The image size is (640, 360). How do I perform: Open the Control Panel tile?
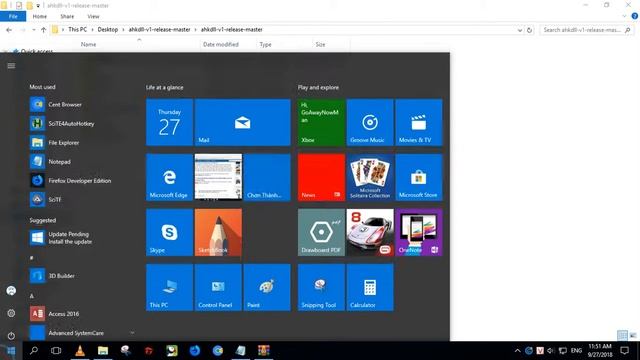click(218, 287)
